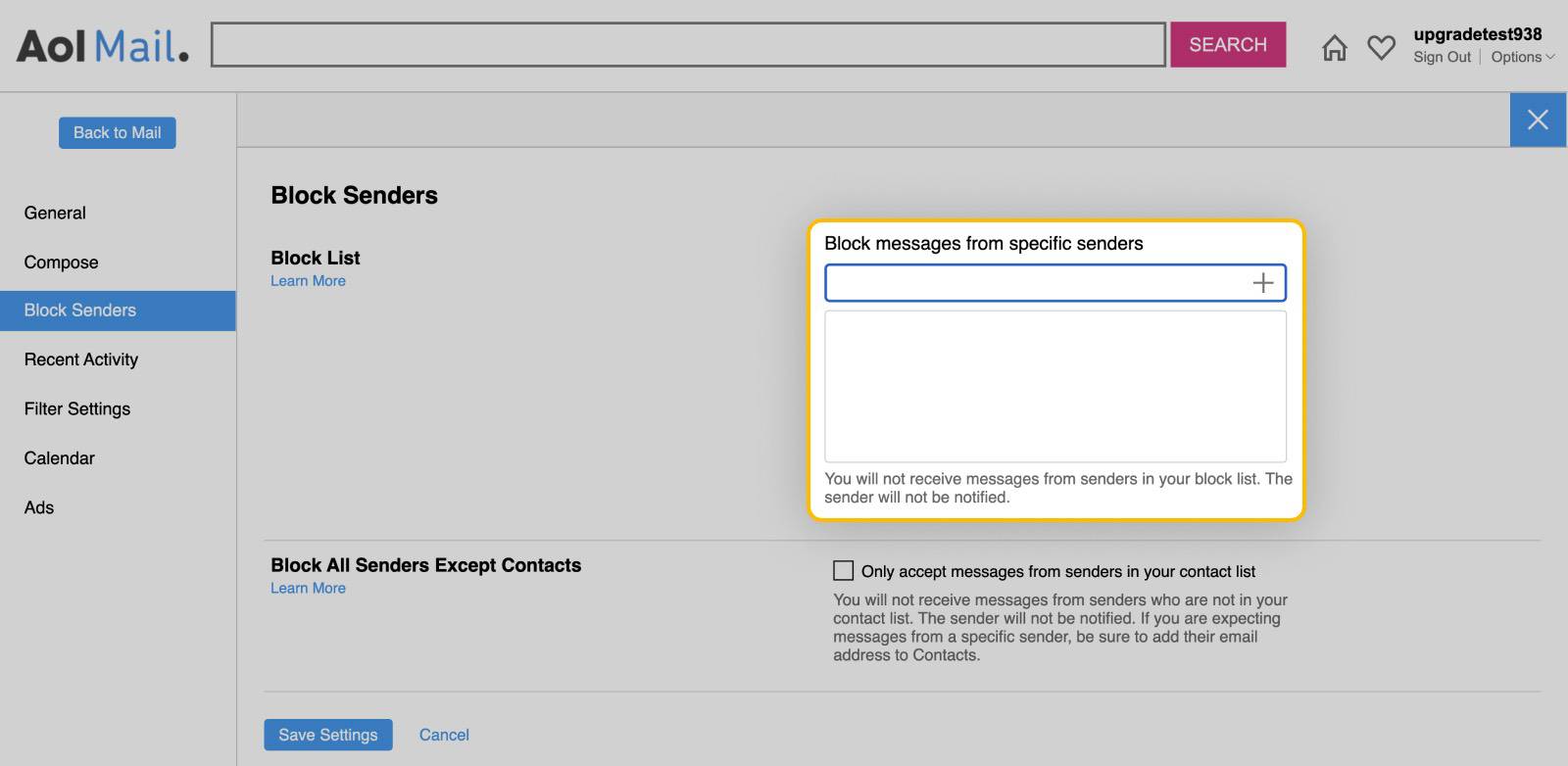Open Recent Activity settings
The image size is (1568, 766).
coord(81,359)
